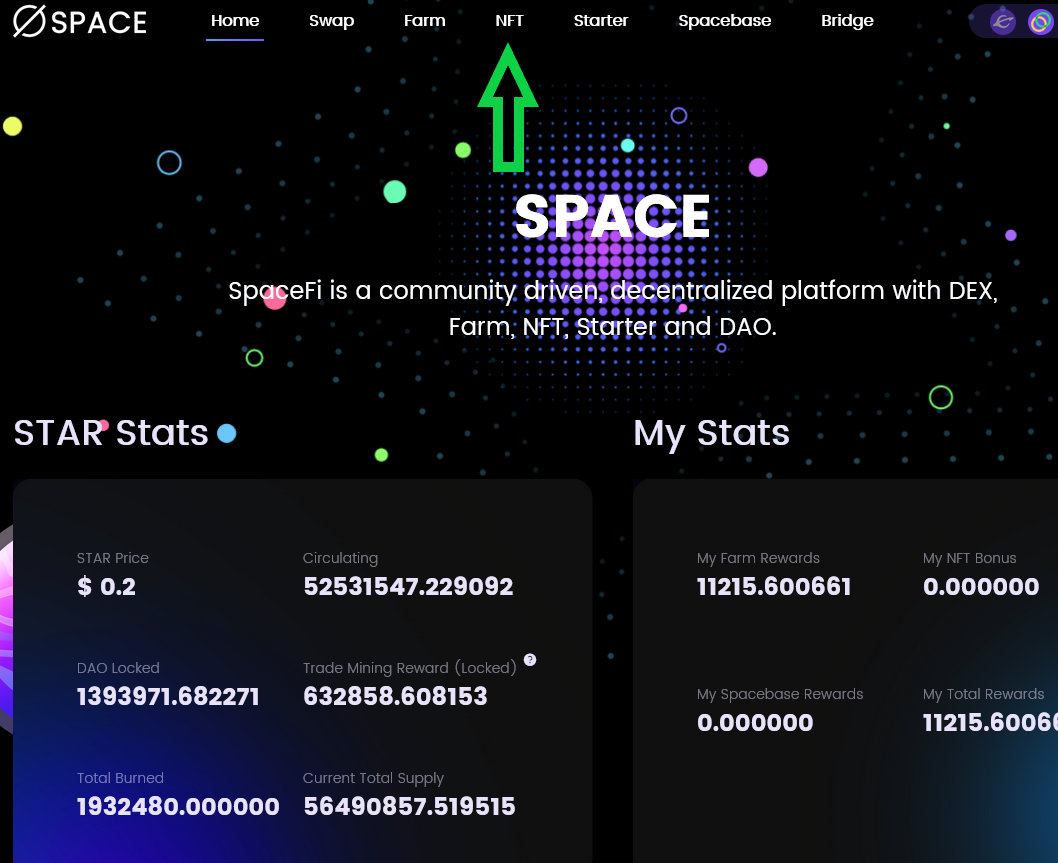Click the Circulating label

coord(340,558)
